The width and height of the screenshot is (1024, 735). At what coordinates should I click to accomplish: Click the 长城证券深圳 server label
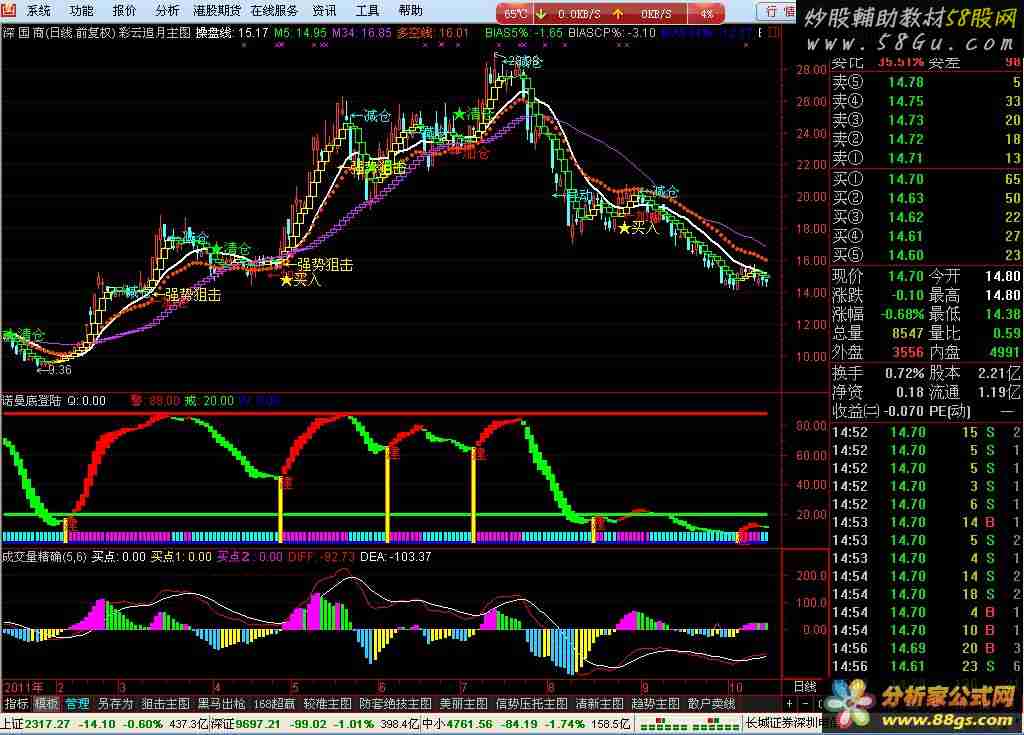pyautogui.click(x=784, y=724)
